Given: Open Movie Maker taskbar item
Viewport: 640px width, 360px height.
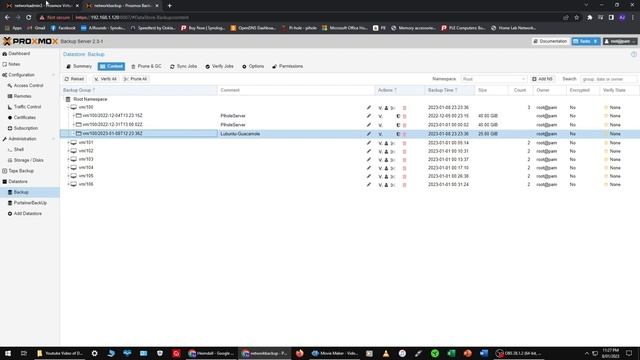Looking at the screenshot, I should coord(336,353).
